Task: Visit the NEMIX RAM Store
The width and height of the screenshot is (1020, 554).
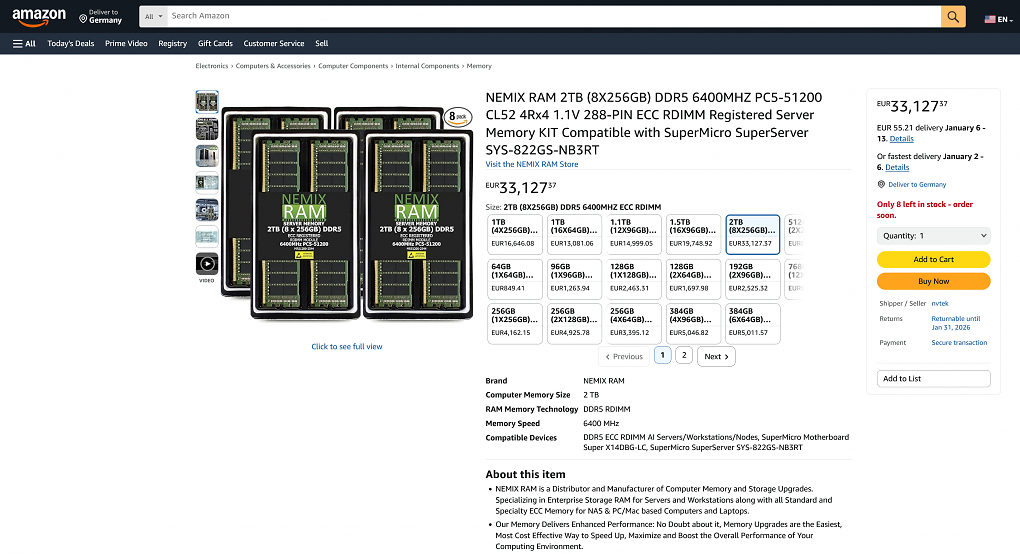Action: pyautogui.click(x=531, y=165)
